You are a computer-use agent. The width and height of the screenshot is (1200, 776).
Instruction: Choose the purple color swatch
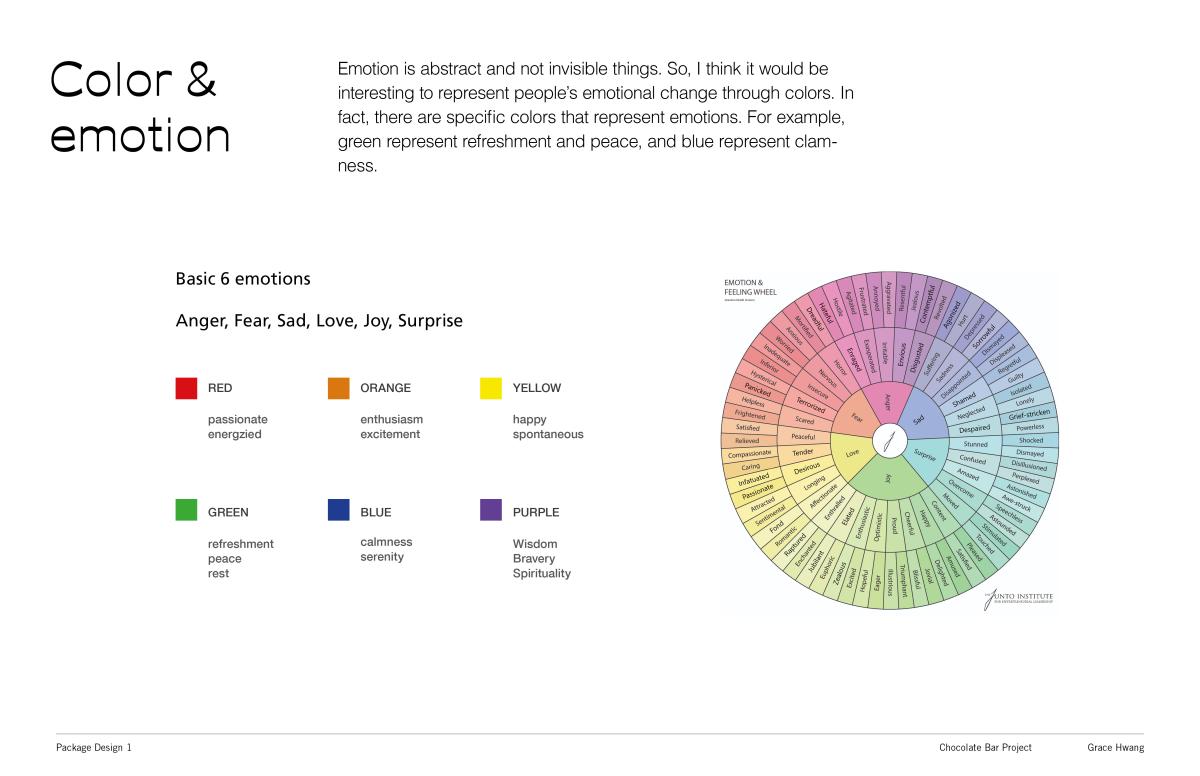[x=491, y=511]
